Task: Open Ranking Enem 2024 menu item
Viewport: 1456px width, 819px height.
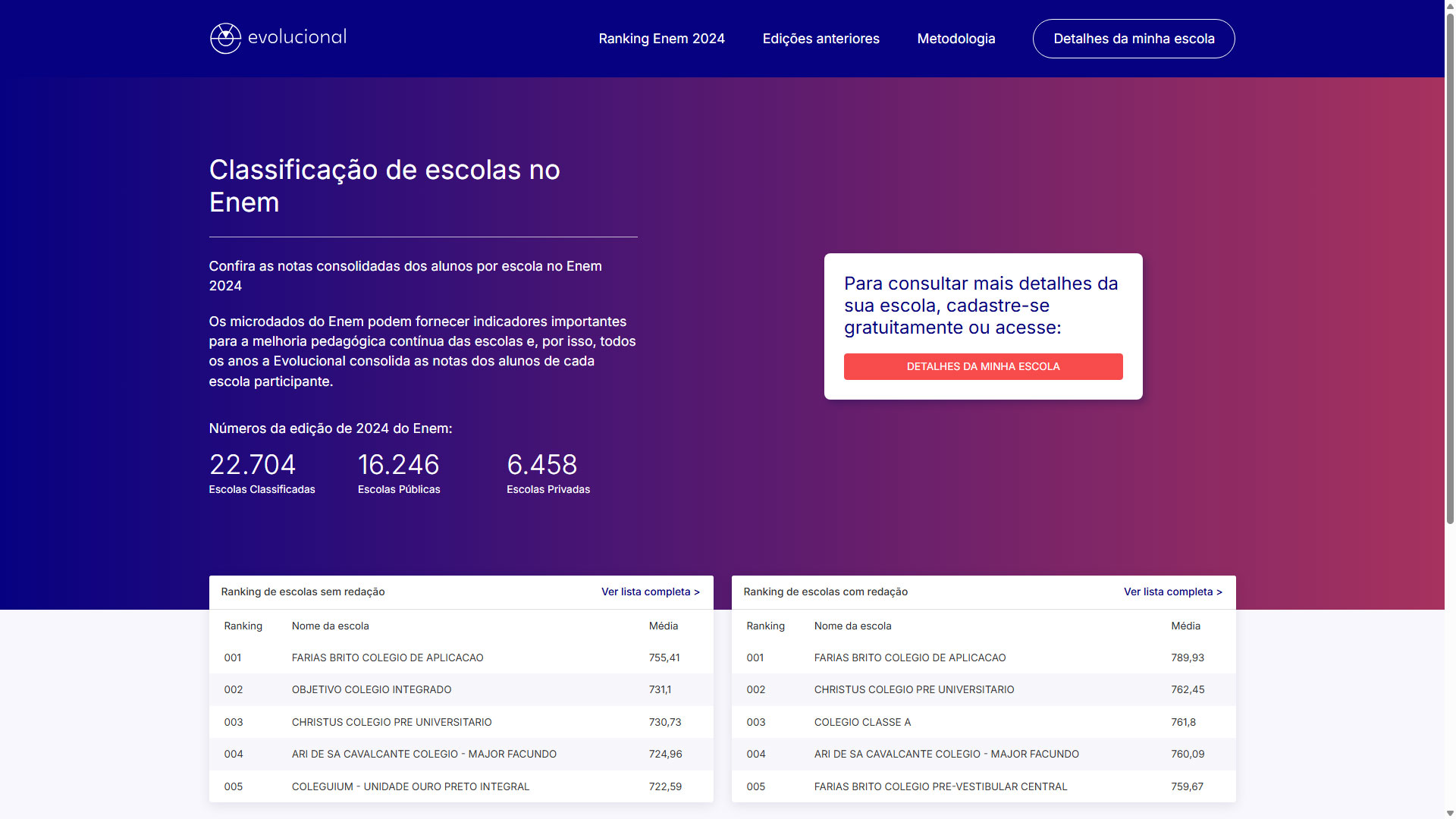Action: coord(661,39)
